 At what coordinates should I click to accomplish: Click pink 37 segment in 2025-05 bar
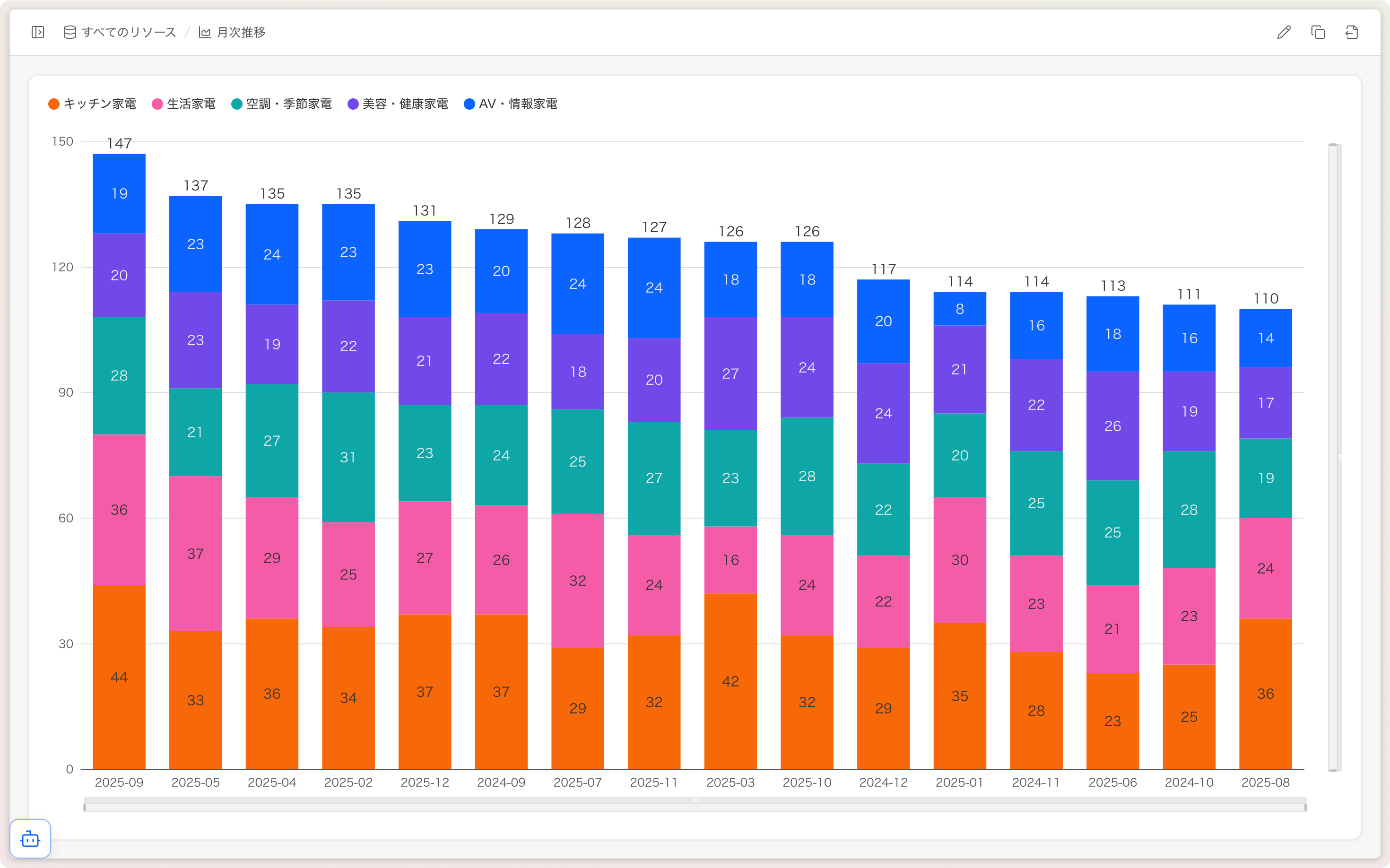tap(195, 554)
